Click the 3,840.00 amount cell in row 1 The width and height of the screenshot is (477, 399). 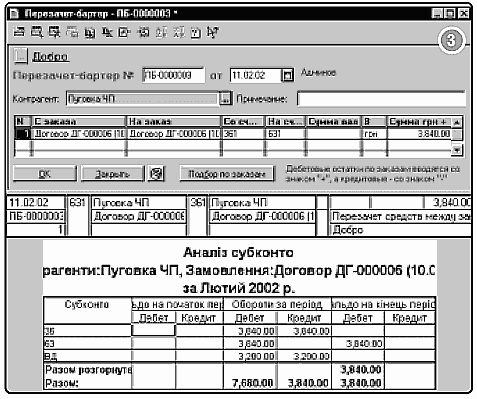[x=419, y=134]
